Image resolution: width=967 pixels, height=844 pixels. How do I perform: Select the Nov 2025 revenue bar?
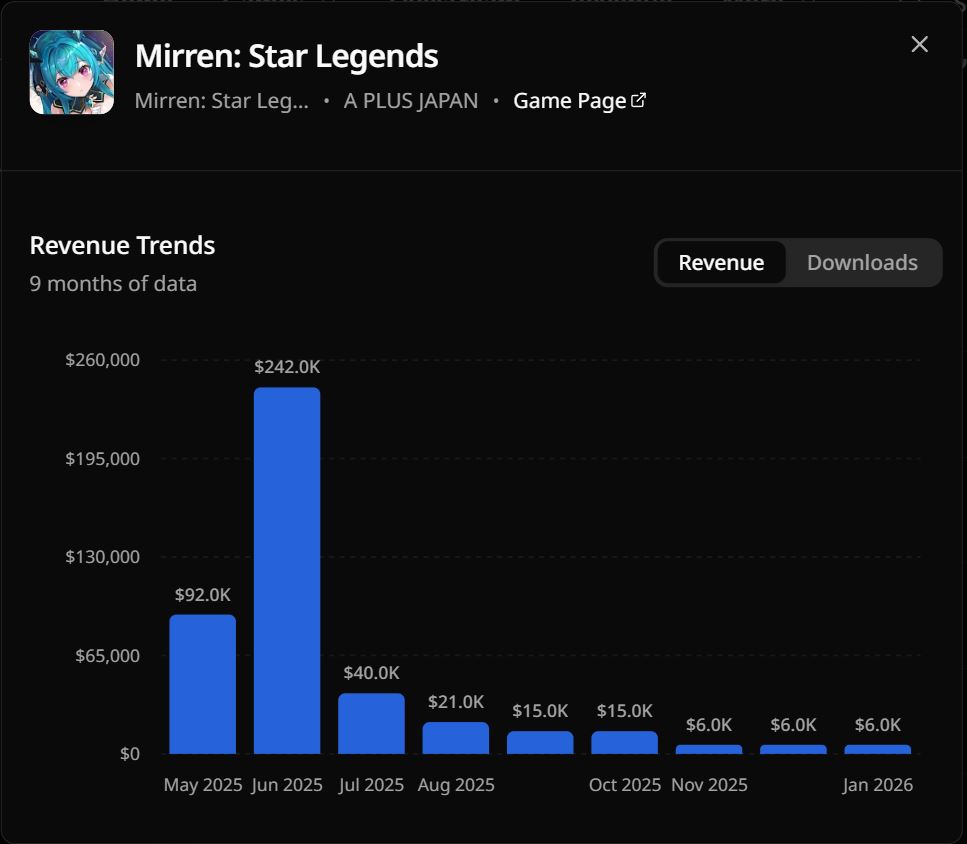(x=709, y=749)
